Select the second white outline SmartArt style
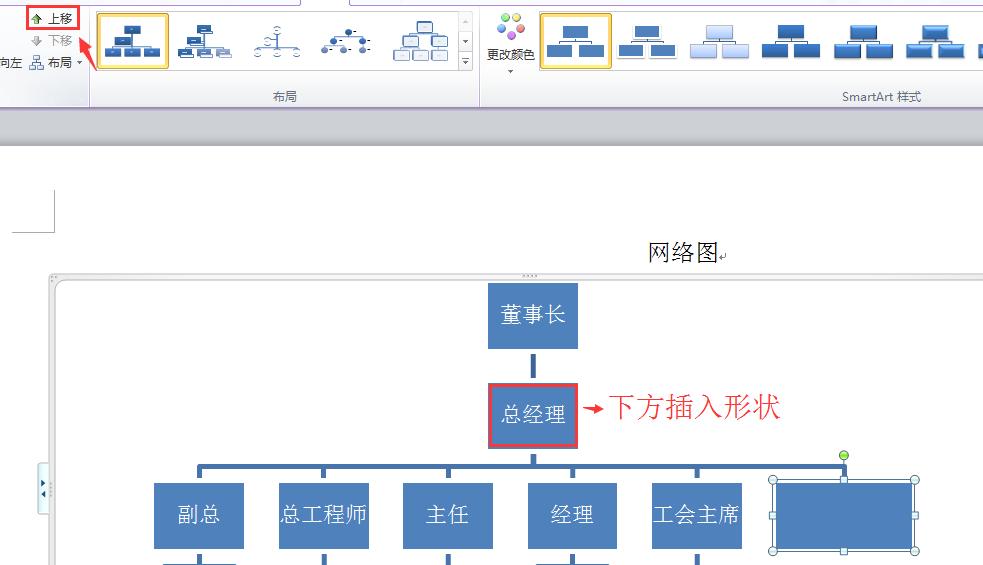Image resolution: width=983 pixels, height=565 pixels. (x=647, y=41)
